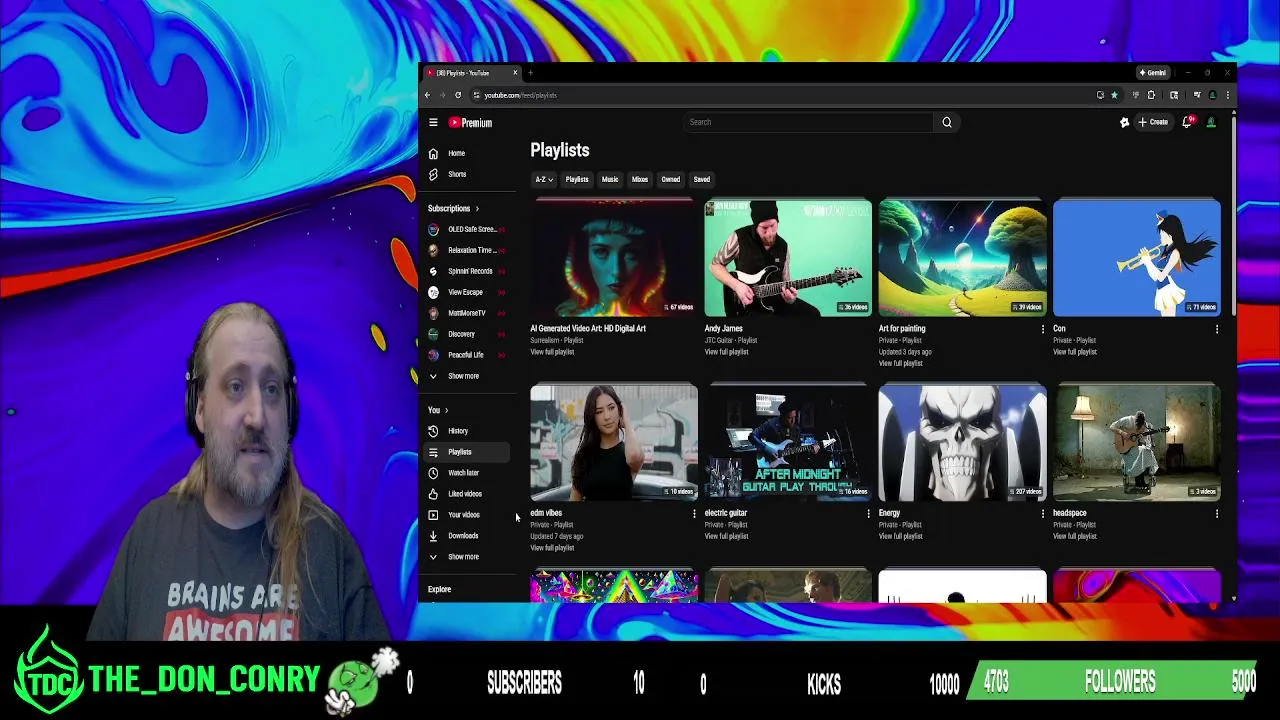Toggle the bookmark star in address bar
This screenshot has width=1280, height=720.
coord(1114,95)
